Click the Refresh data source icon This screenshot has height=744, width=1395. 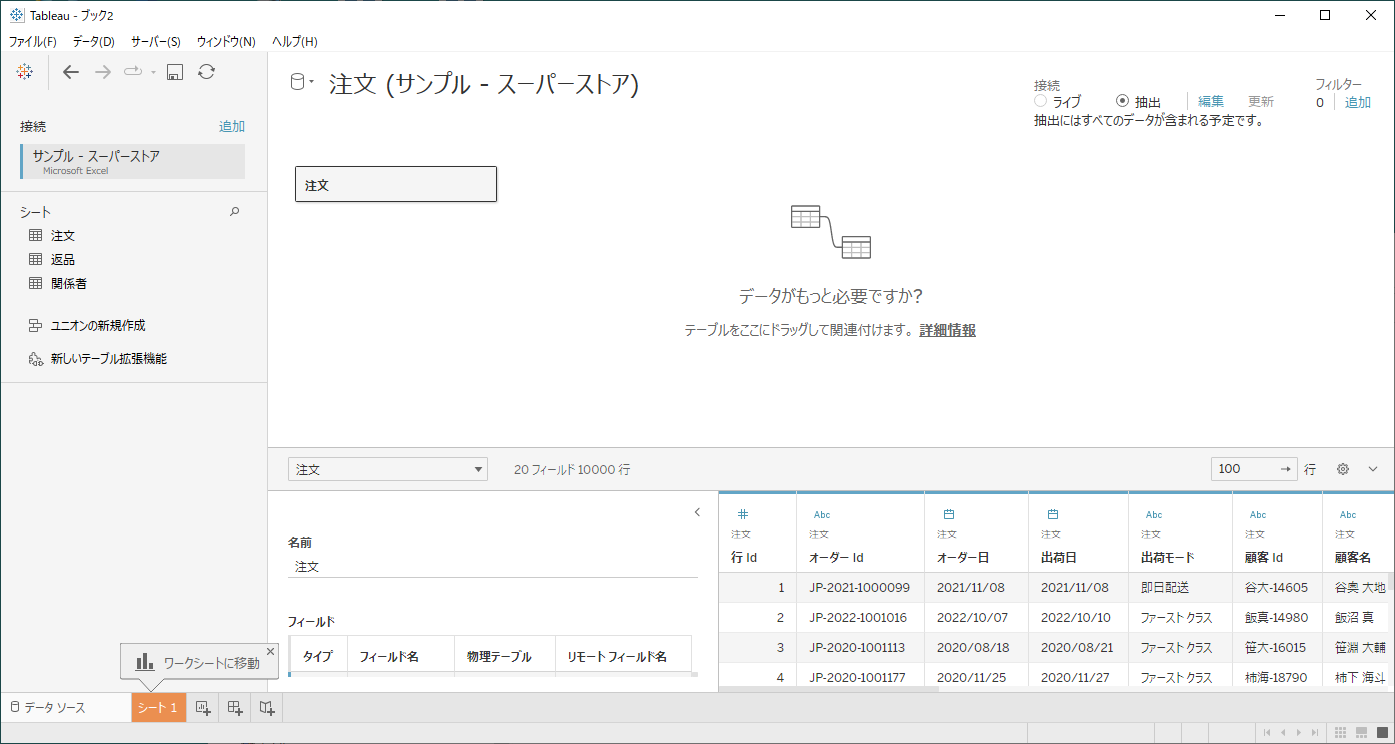(x=206, y=71)
